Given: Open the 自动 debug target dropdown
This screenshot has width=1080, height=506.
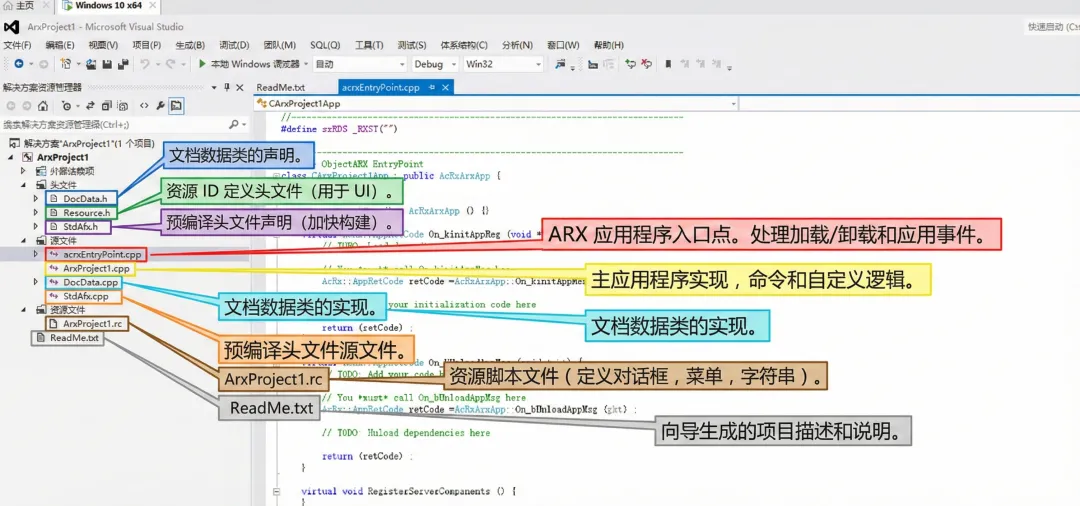Looking at the screenshot, I should click(359, 64).
